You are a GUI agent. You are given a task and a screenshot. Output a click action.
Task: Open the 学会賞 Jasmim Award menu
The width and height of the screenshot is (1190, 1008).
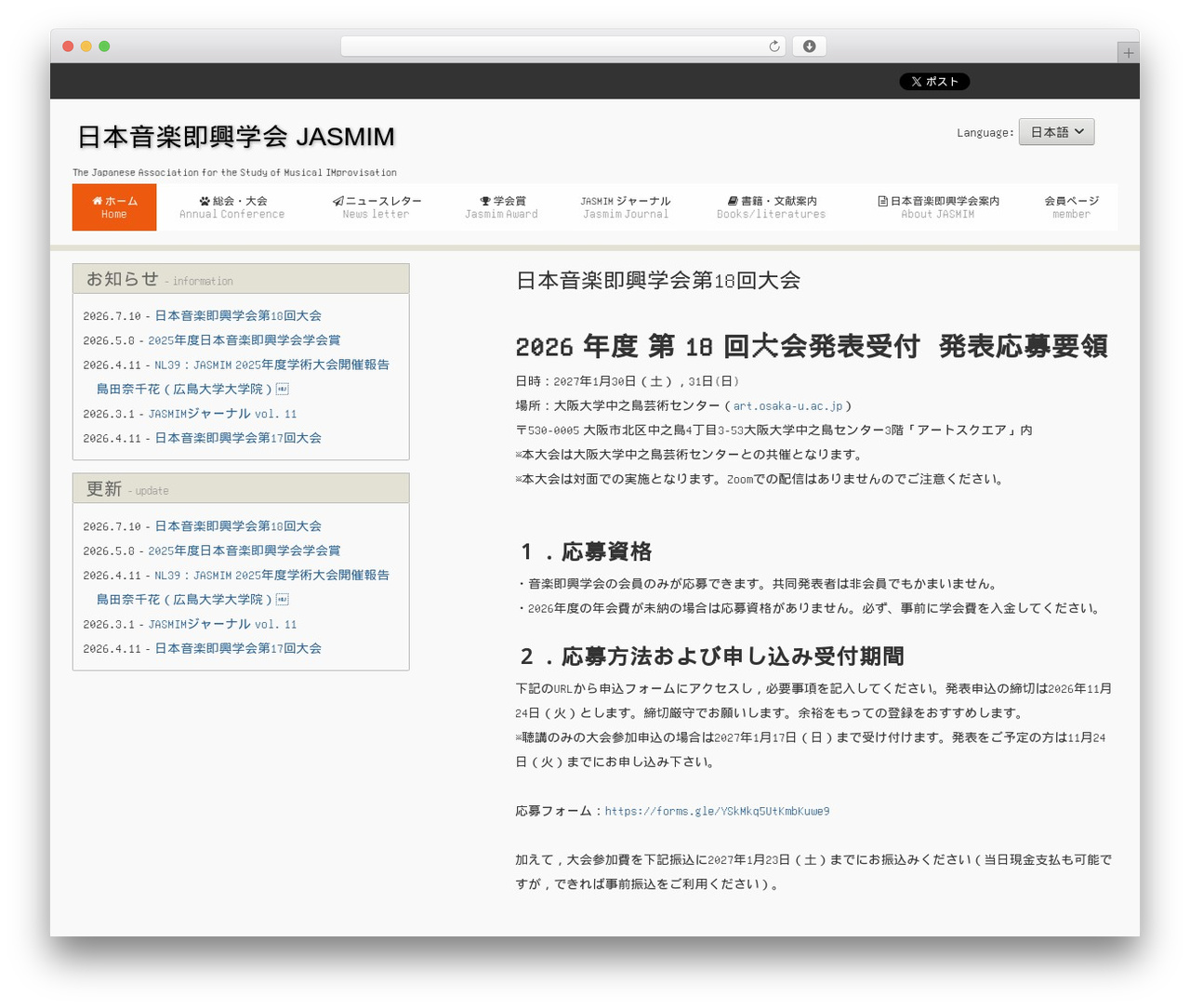click(x=502, y=207)
